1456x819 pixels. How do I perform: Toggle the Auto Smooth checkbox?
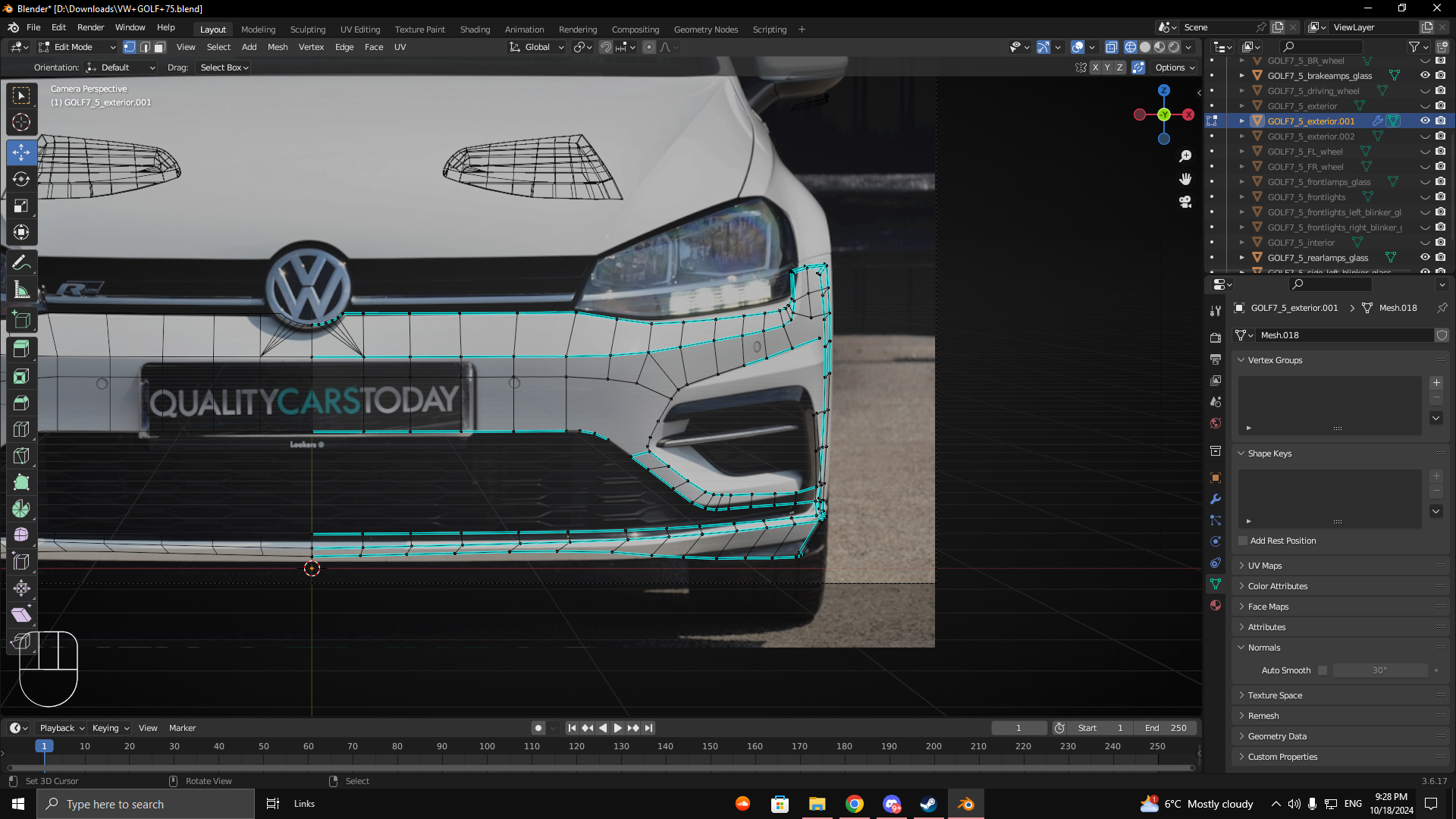coord(1323,670)
